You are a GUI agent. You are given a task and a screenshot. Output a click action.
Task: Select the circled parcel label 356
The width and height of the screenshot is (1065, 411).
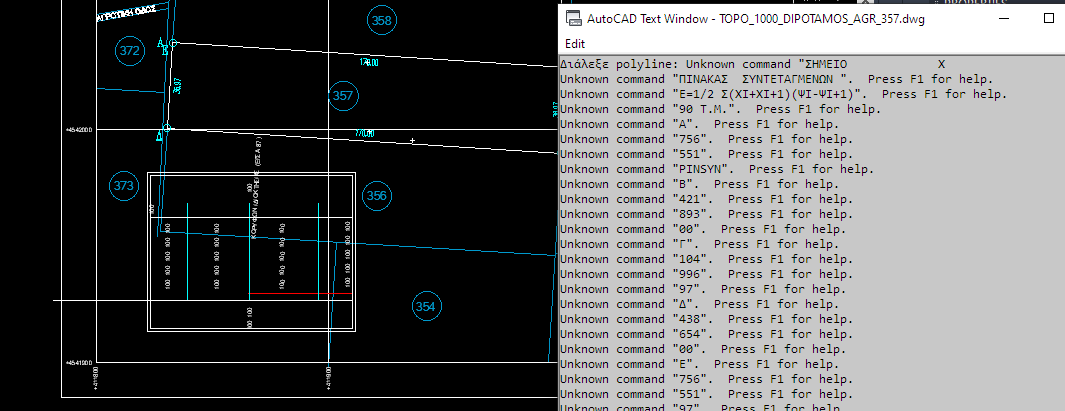point(376,196)
